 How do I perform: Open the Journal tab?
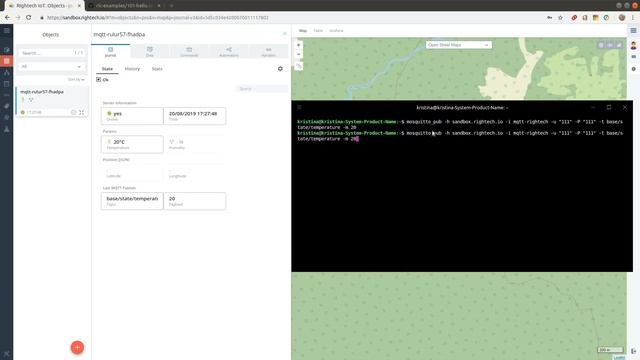tap(111, 52)
